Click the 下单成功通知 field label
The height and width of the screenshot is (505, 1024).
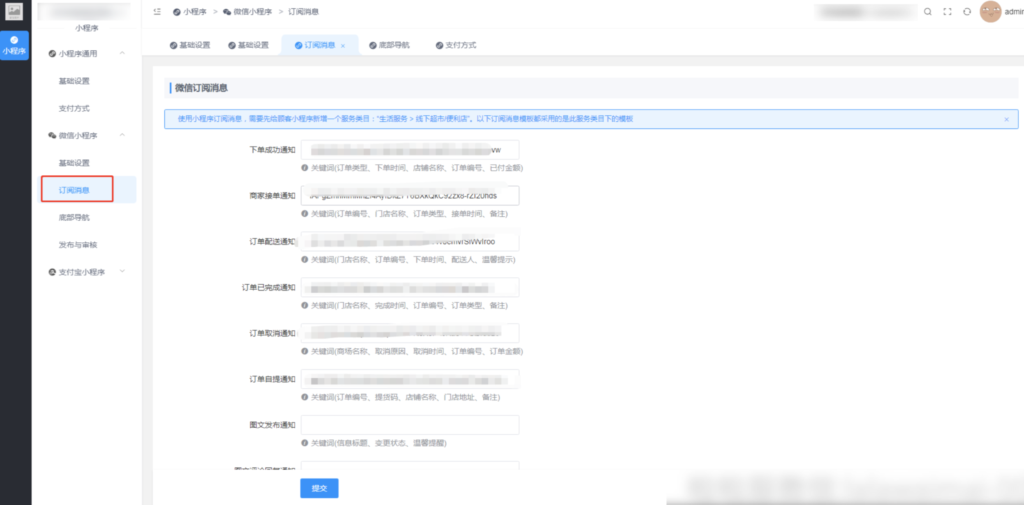point(272,150)
